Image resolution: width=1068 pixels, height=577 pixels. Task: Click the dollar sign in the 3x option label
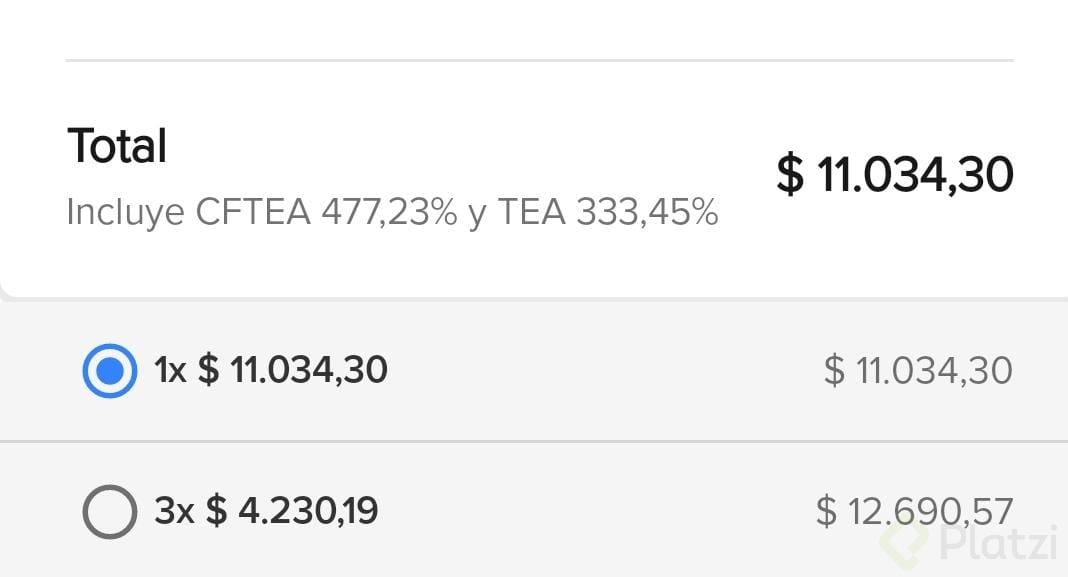216,512
